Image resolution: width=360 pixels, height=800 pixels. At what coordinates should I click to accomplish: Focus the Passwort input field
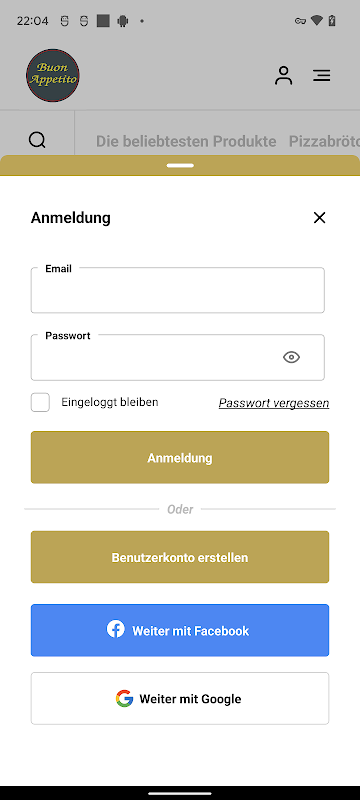[177, 357]
